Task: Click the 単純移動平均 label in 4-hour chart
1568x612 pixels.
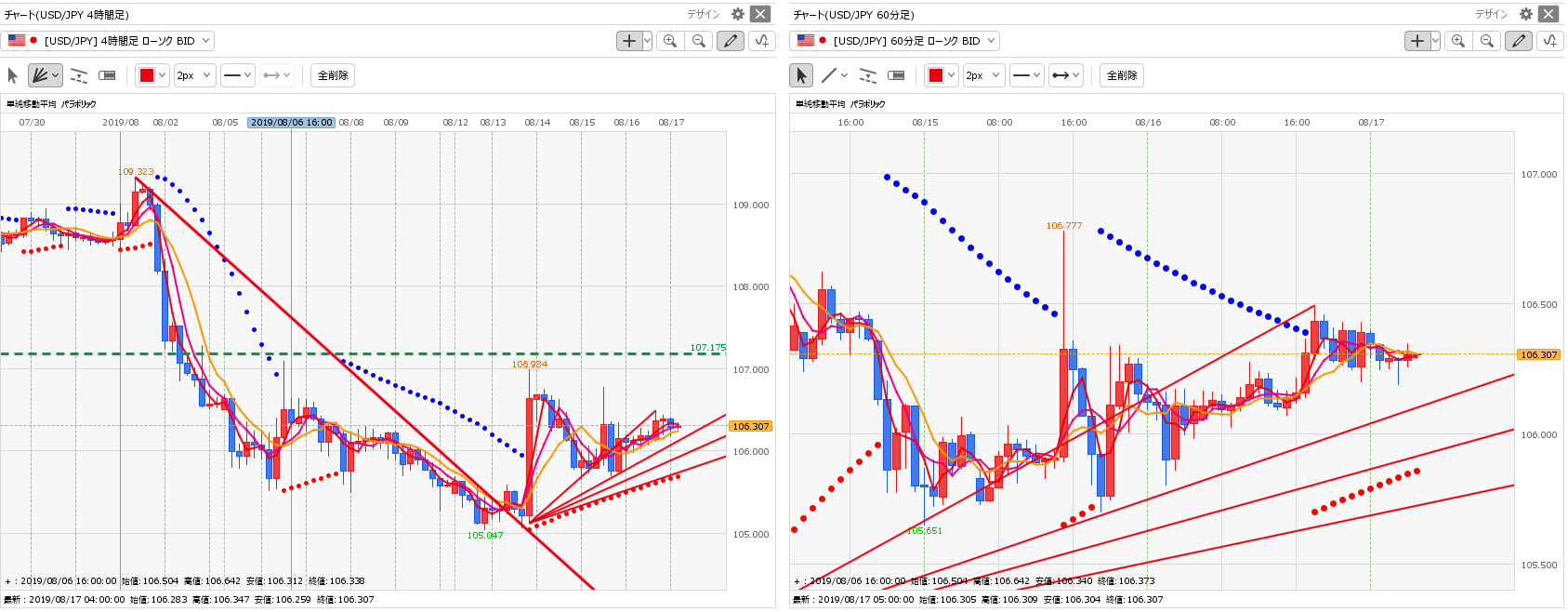Action: pyautogui.click(x=31, y=104)
